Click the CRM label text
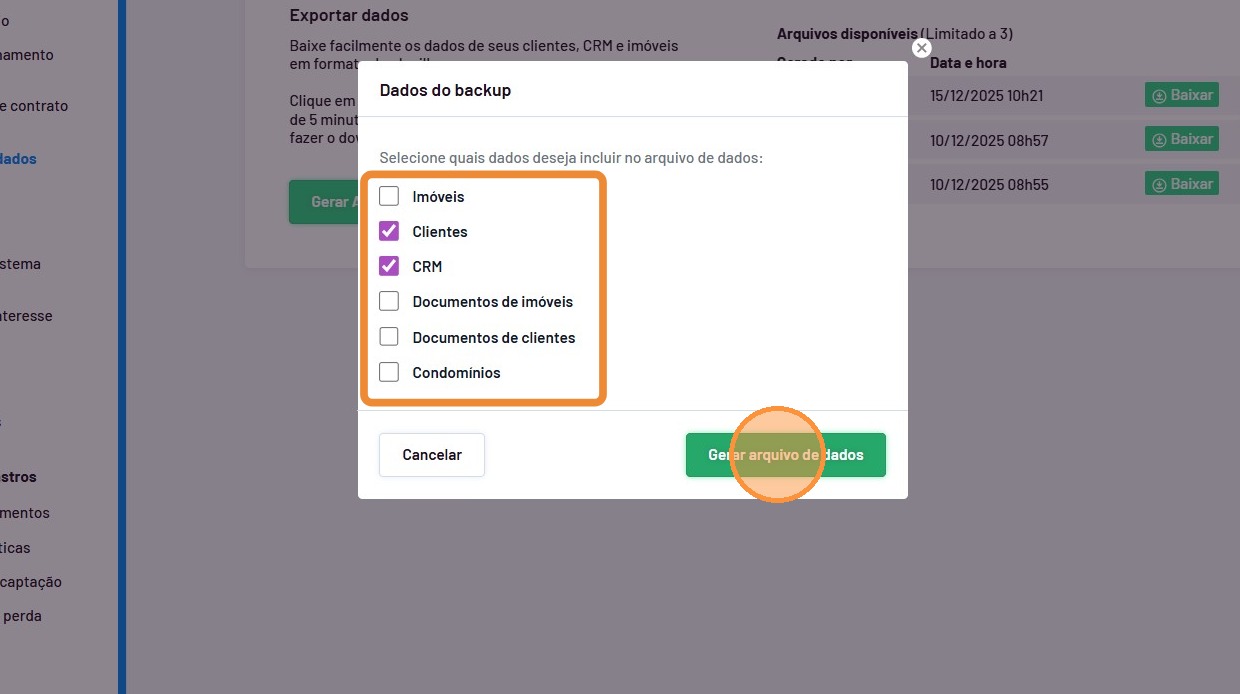The width and height of the screenshot is (1240, 694). pyautogui.click(x=427, y=267)
